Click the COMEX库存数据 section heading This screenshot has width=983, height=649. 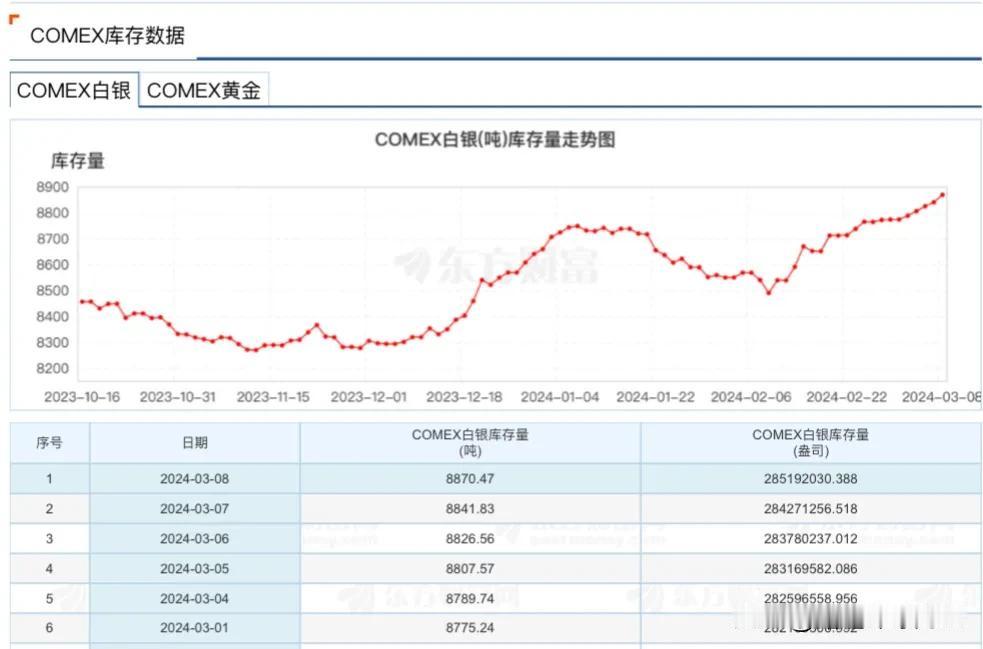click(x=107, y=36)
